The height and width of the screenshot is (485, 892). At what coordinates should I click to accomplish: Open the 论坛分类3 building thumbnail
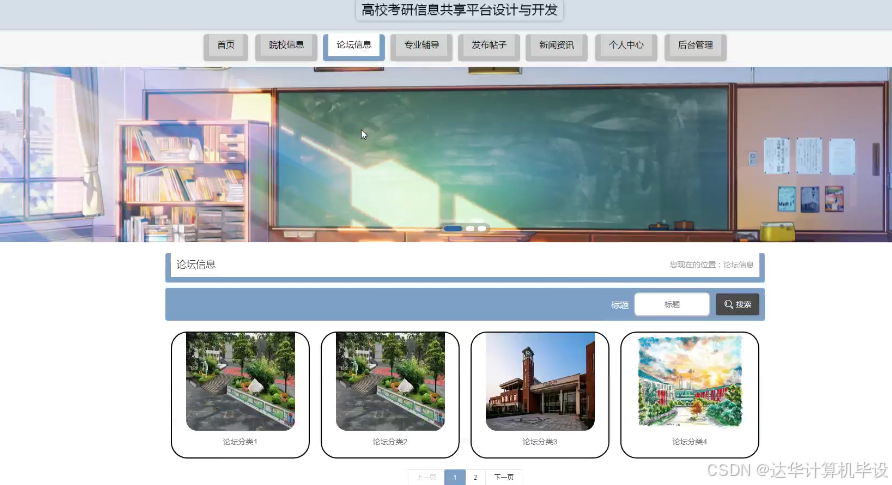[x=540, y=382]
